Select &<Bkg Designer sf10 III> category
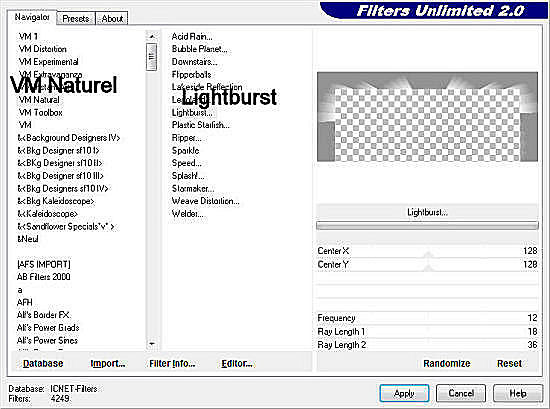The image size is (550, 409). click(x=60, y=176)
